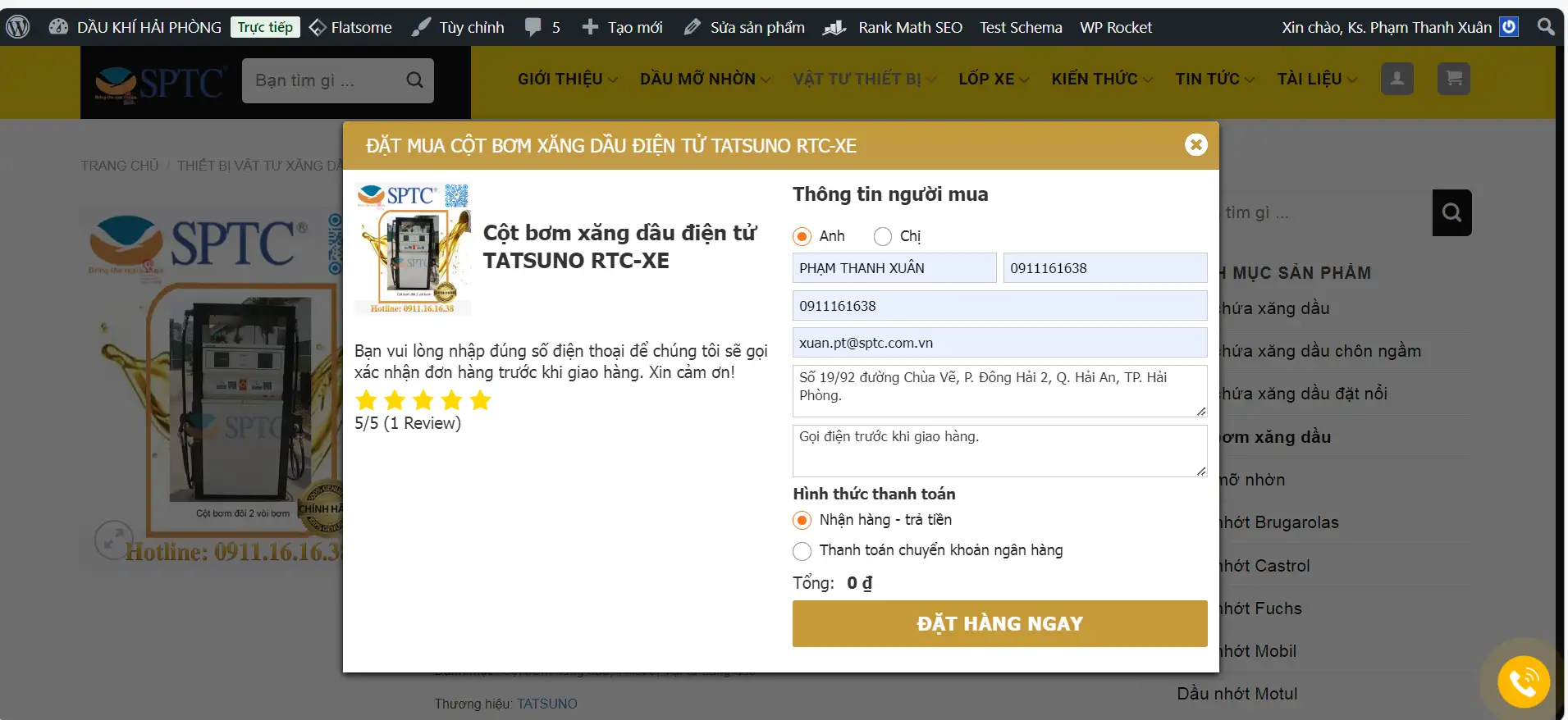The image size is (1568, 720).
Task: Open the shopping cart icon
Action: coord(1454,79)
